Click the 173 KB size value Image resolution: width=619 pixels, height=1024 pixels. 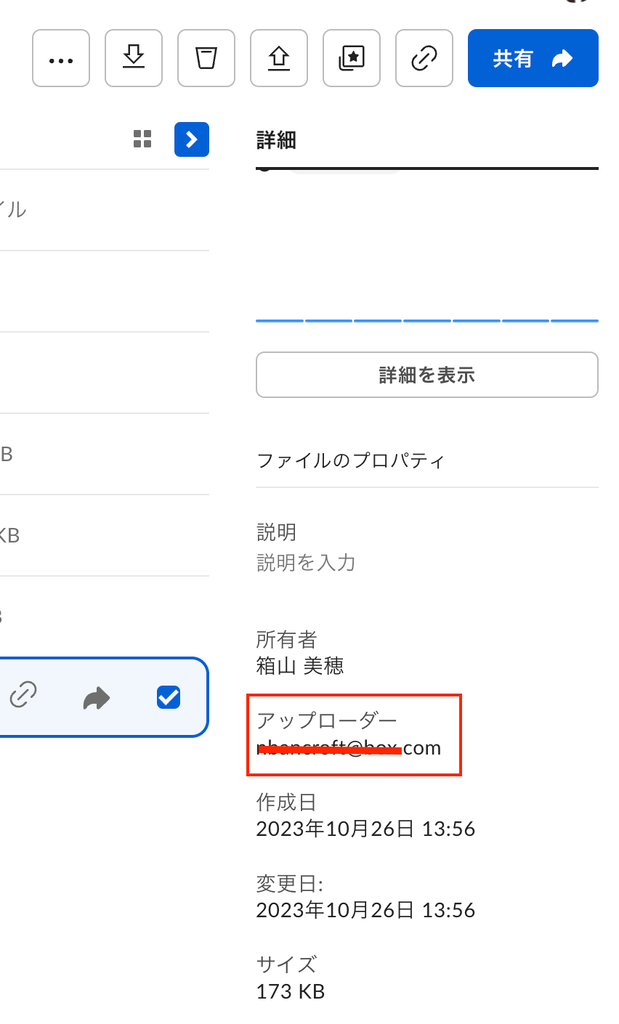pyautogui.click(x=290, y=991)
